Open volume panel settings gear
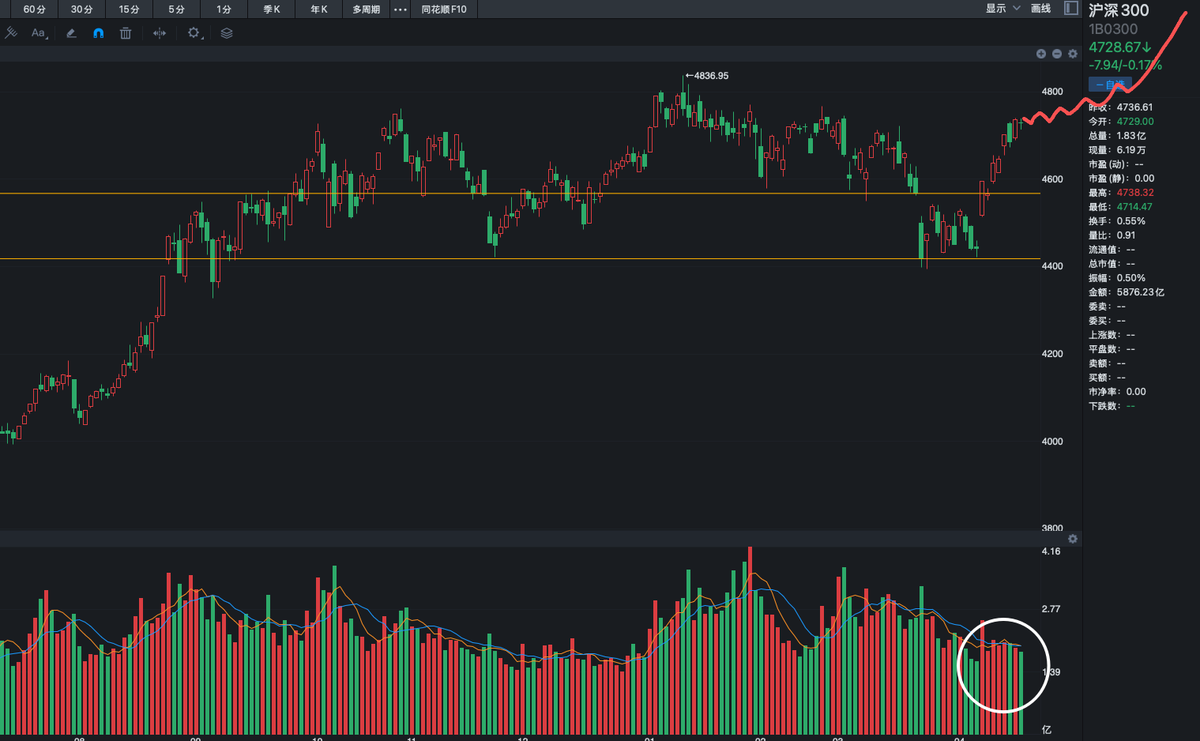Image resolution: width=1200 pixels, height=741 pixels. [1072, 539]
